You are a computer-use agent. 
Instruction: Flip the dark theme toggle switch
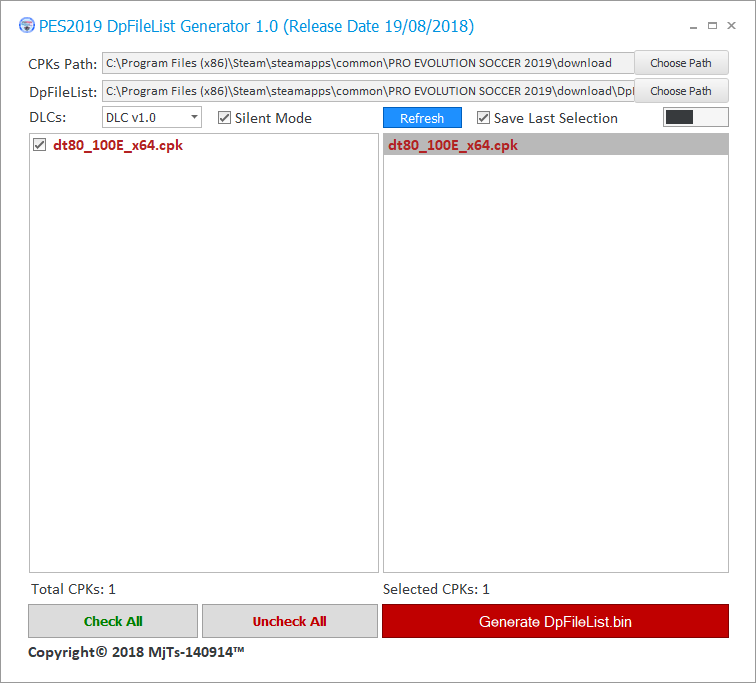tap(696, 117)
